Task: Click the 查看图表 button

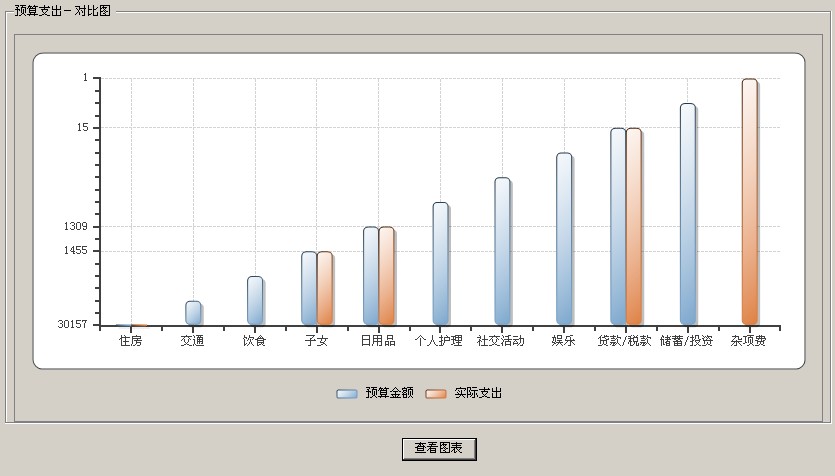Action: tap(438, 449)
